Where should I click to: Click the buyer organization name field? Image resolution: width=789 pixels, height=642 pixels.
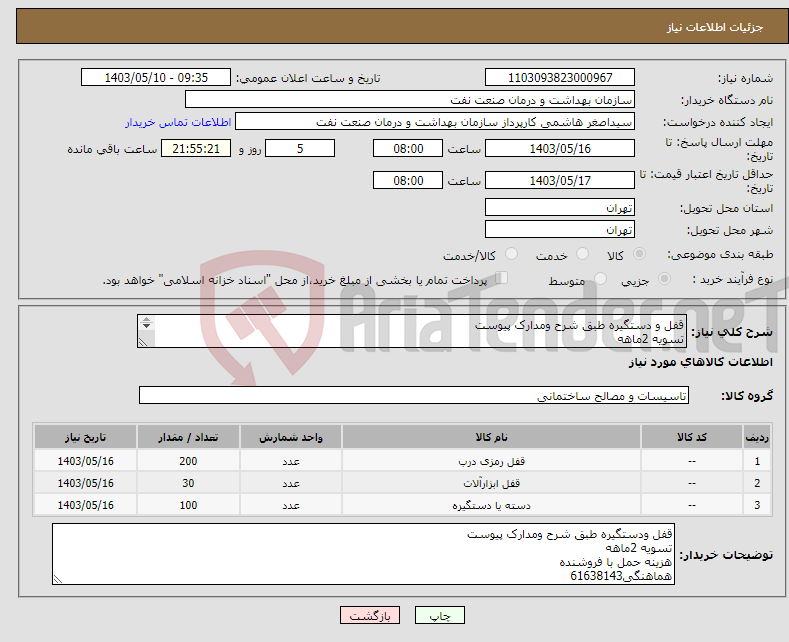410,100
